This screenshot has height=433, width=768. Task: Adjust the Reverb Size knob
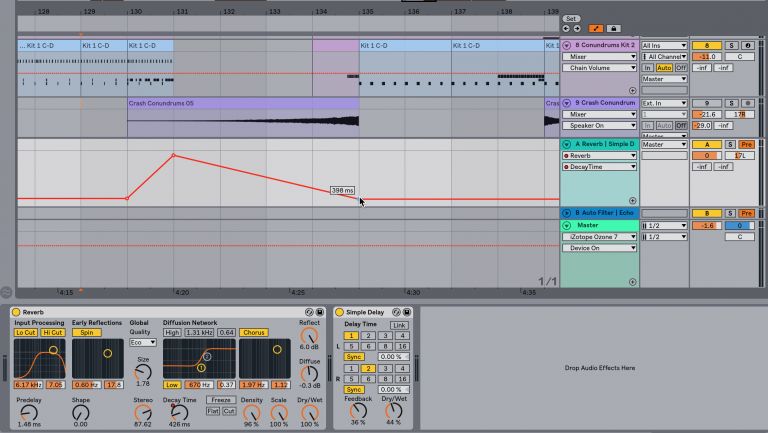click(x=143, y=372)
